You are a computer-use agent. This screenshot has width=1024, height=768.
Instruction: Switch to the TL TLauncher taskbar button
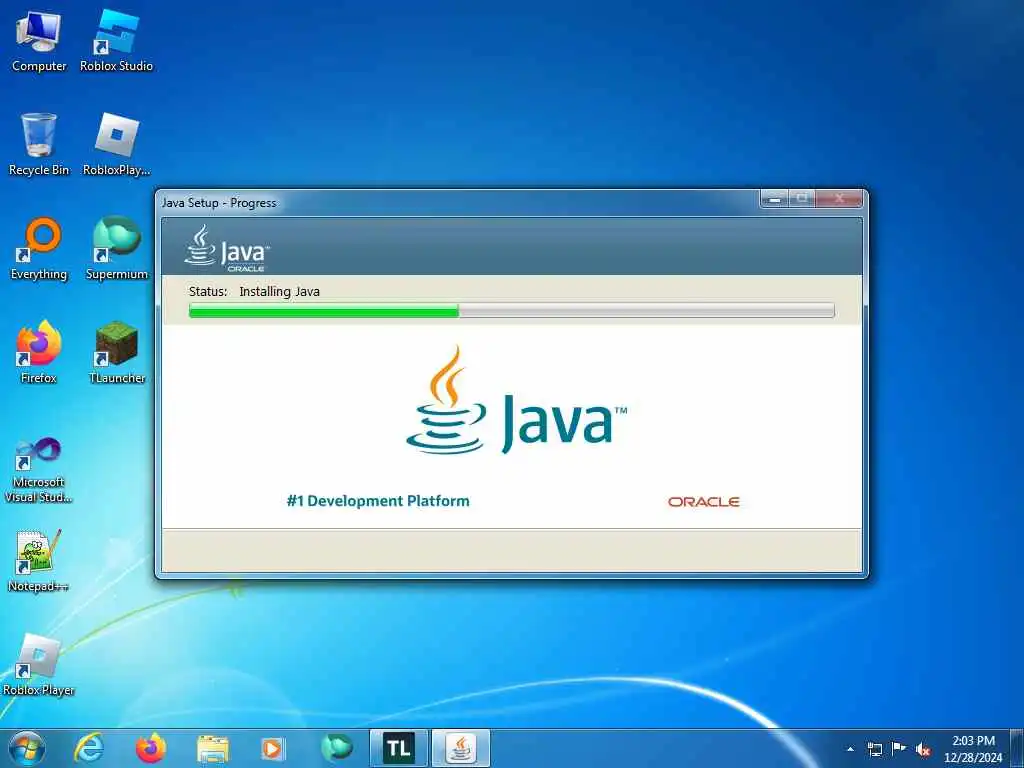[x=398, y=748]
